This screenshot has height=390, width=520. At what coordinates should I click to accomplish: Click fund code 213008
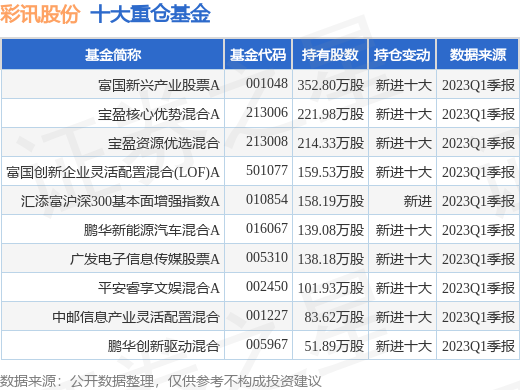click(x=267, y=142)
